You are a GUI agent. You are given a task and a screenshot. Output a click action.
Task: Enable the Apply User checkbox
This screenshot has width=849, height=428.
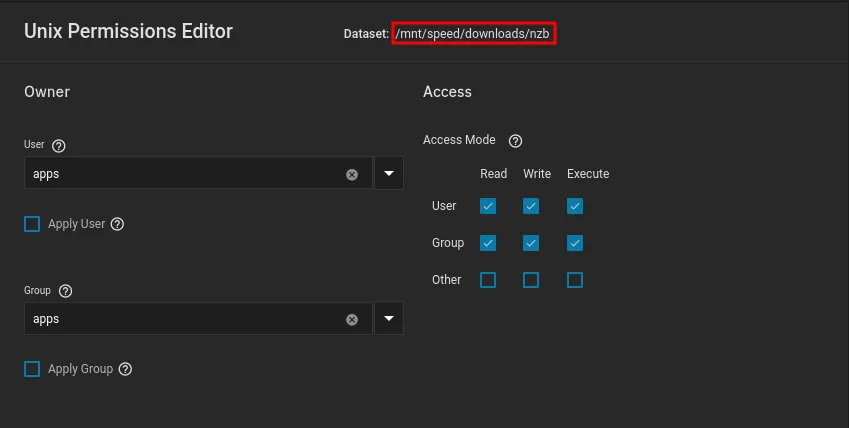click(32, 225)
